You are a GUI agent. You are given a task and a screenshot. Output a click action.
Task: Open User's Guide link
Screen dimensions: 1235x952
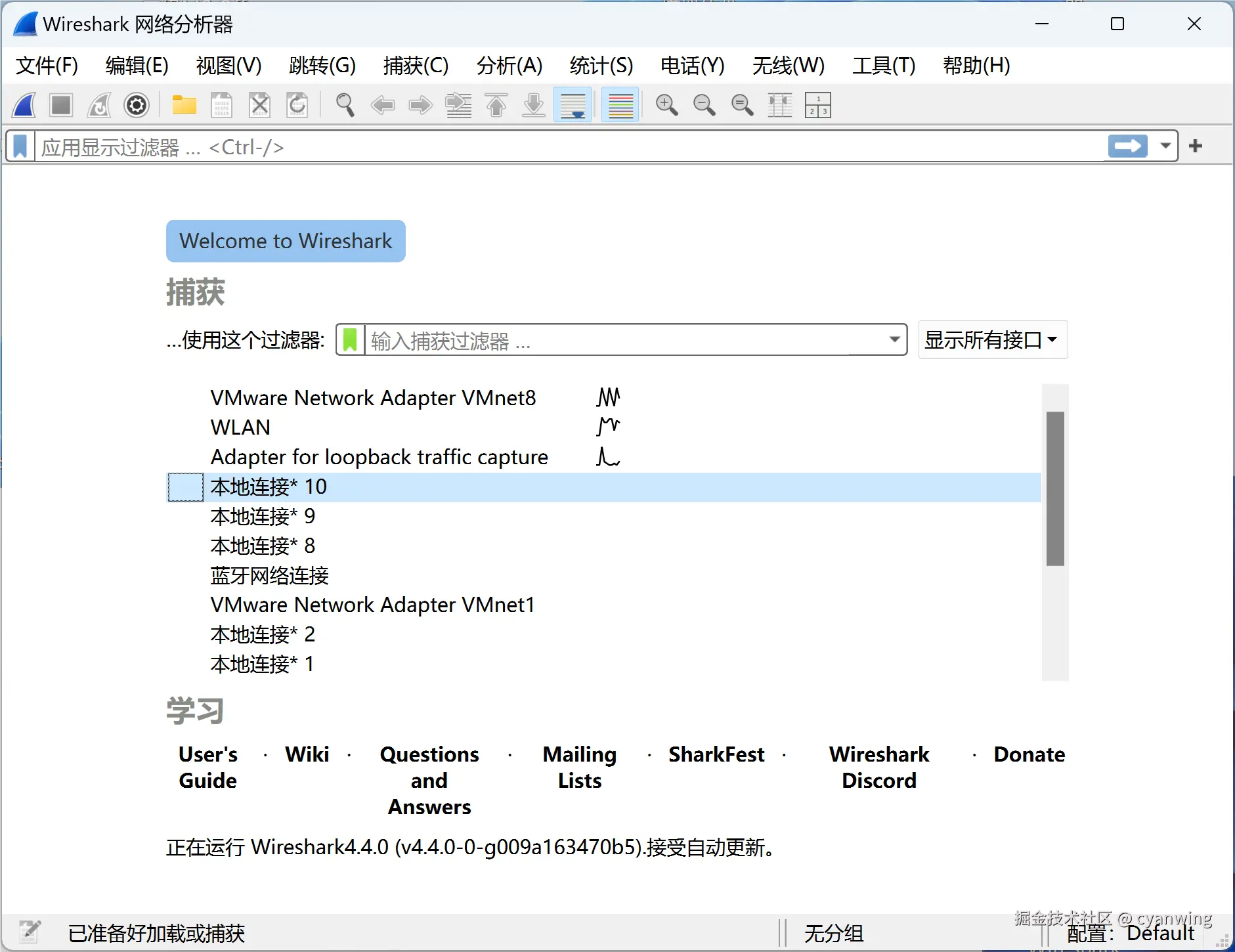(207, 768)
